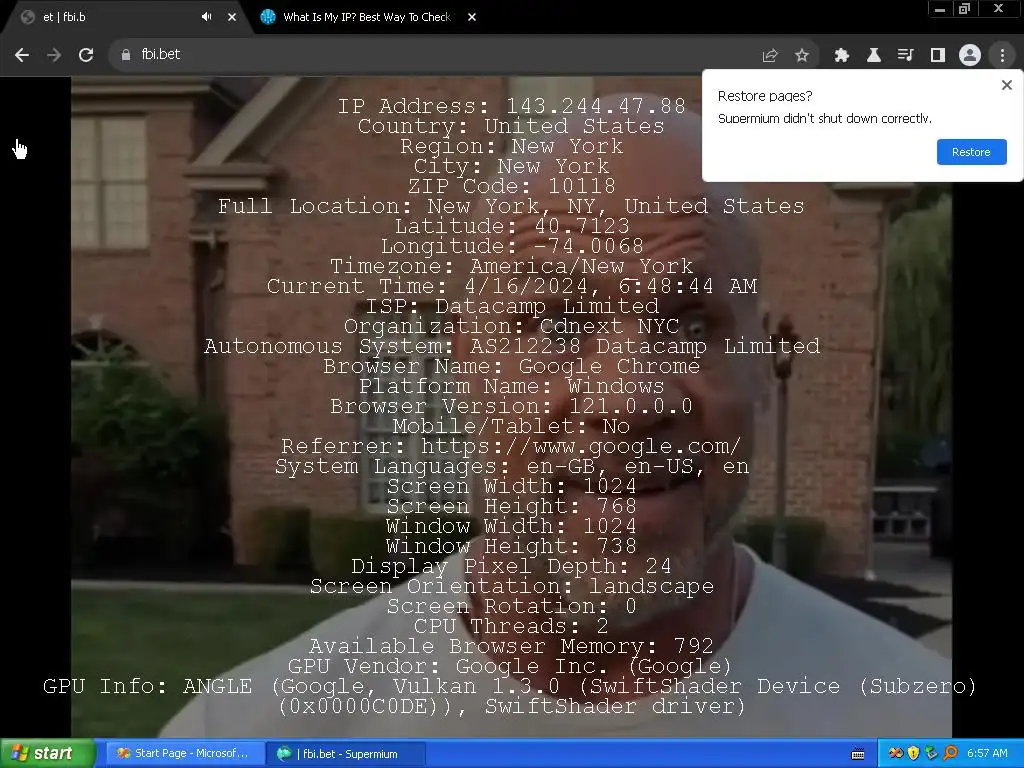Open the user profile avatar menu
The height and width of the screenshot is (768, 1024).
pyautogui.click(x=970, y=56)
